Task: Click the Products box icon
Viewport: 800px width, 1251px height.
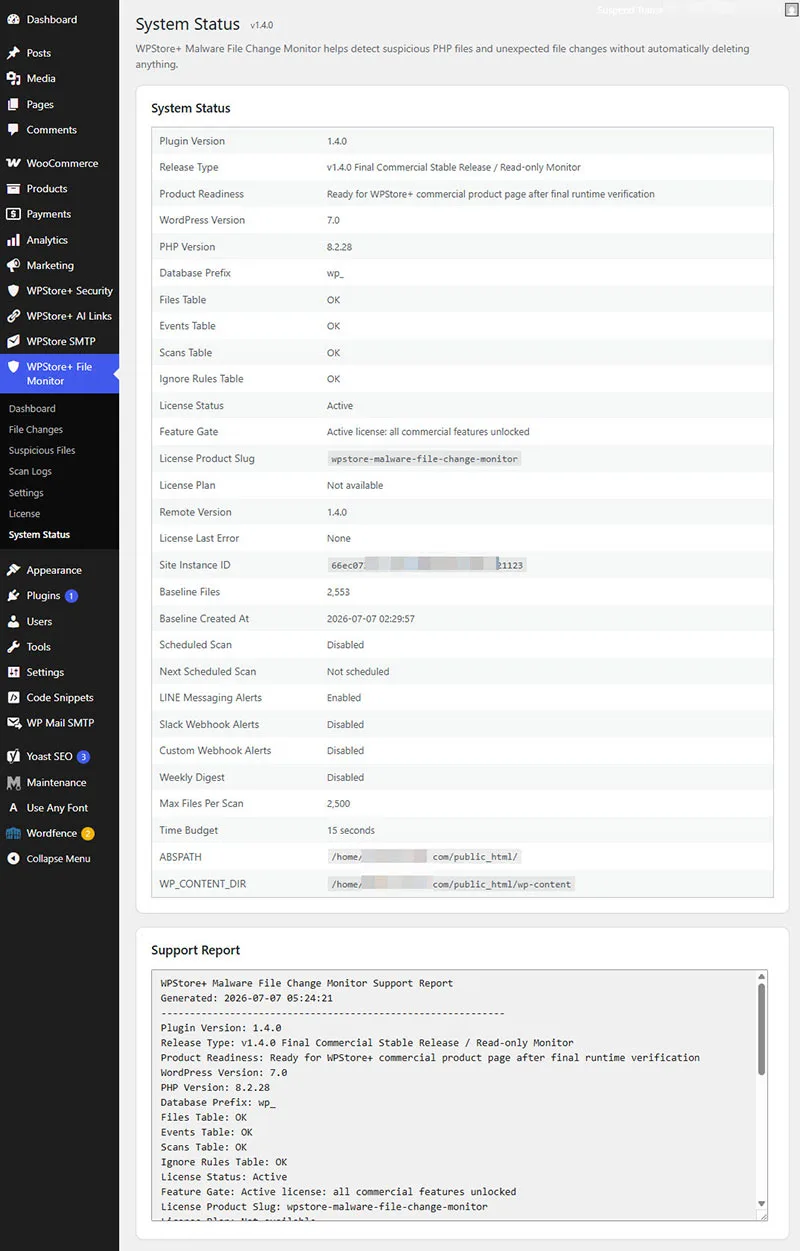Action: pos(13,188)
